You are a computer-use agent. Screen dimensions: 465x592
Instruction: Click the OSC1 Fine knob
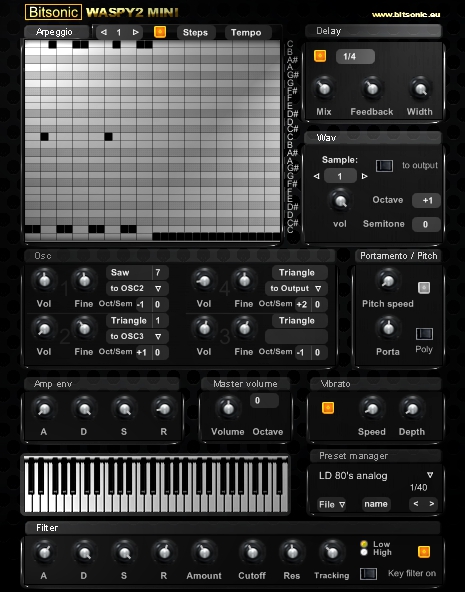(x=84, y=280)
